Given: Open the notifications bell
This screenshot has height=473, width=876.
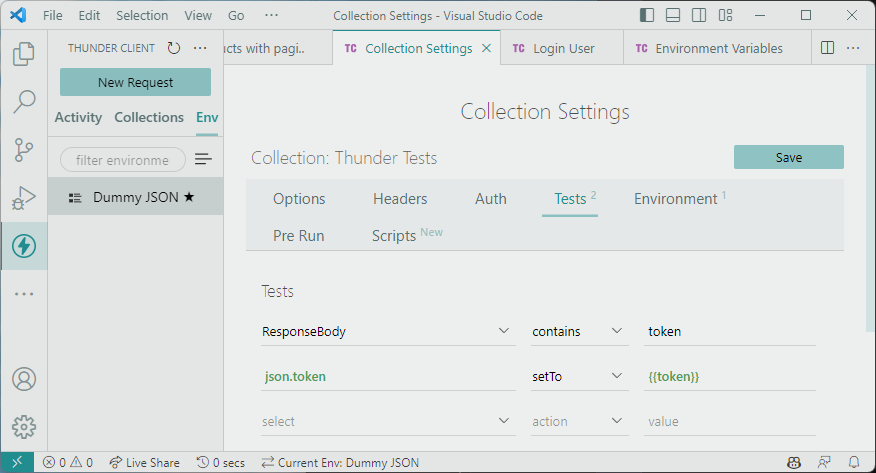Looking at the screenshot, I should tap(854, 462).
